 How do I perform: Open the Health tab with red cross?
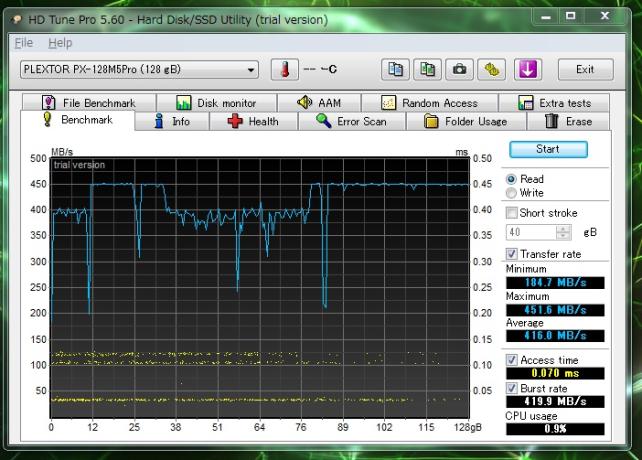pyautogui.click(x=253, y=121)
